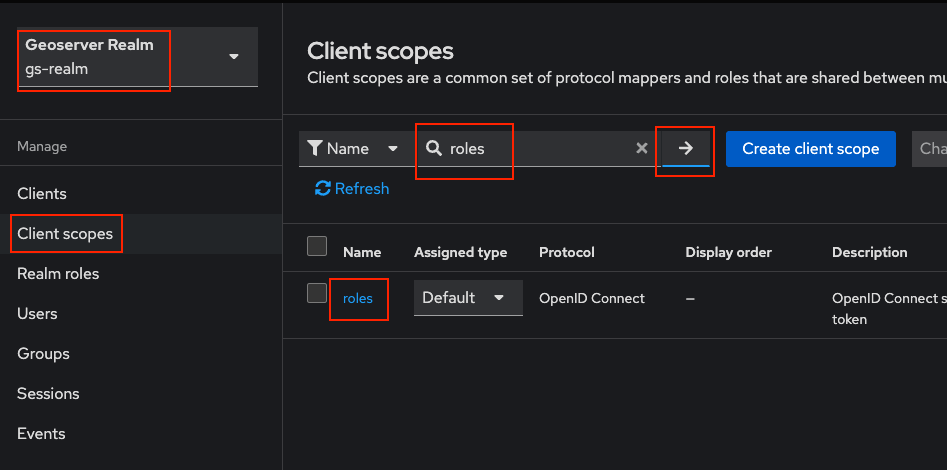Open Clients in the sidebar
The image size is (947, 470).
click(x=42, y=193)
